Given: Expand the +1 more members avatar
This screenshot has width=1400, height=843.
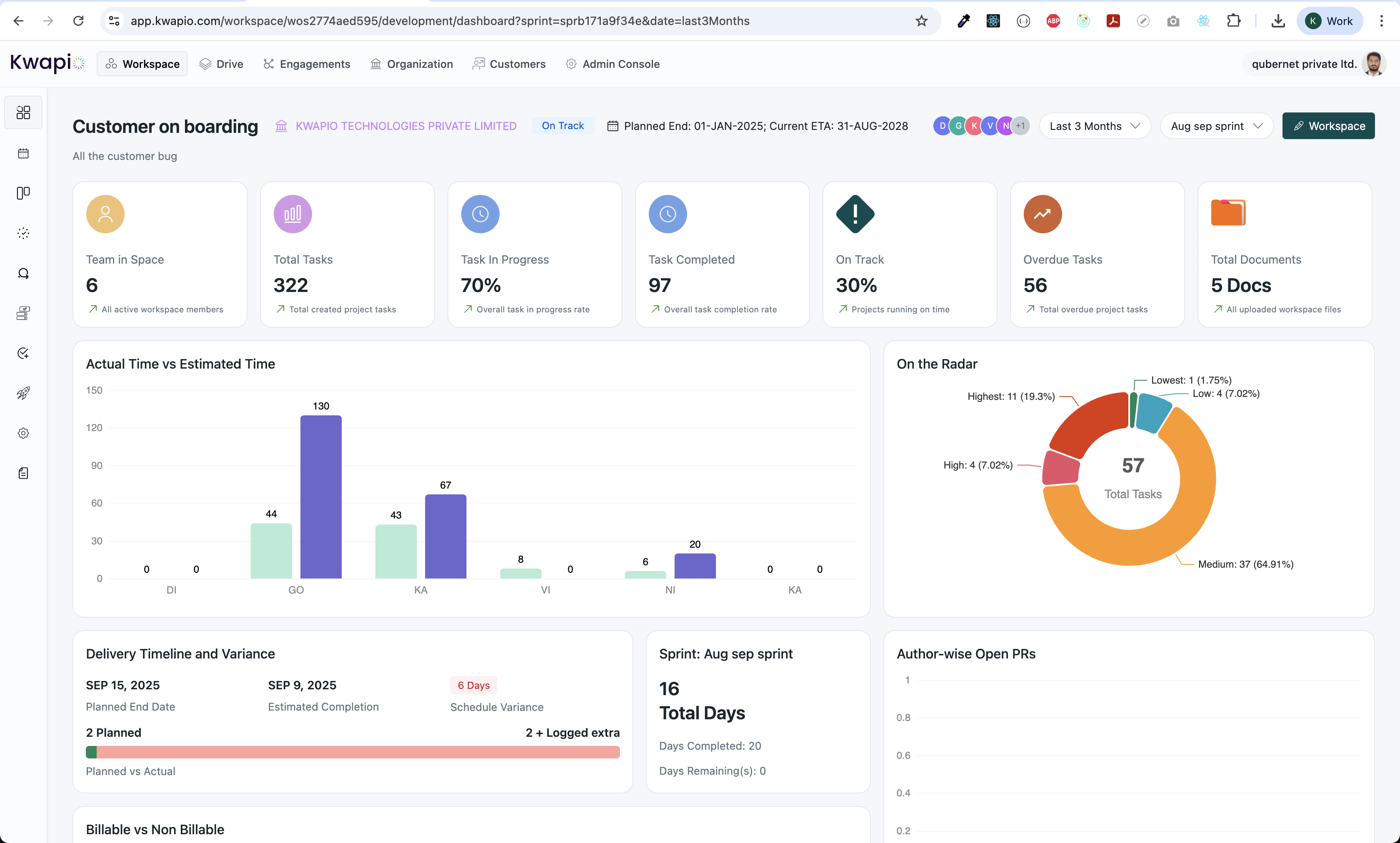Looking at the screenshot, I should coord(1020,126).
